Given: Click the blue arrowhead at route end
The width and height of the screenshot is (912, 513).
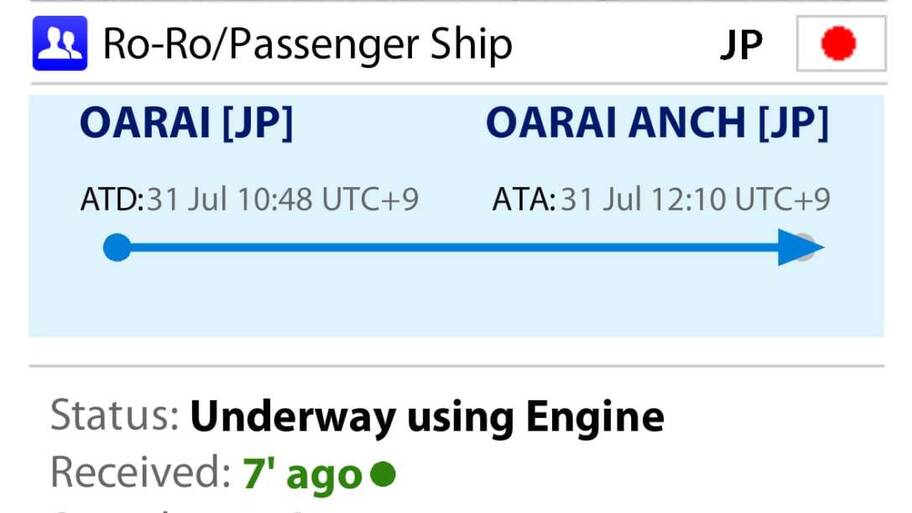Looking at the screenshot, I should tap(801, 247).
